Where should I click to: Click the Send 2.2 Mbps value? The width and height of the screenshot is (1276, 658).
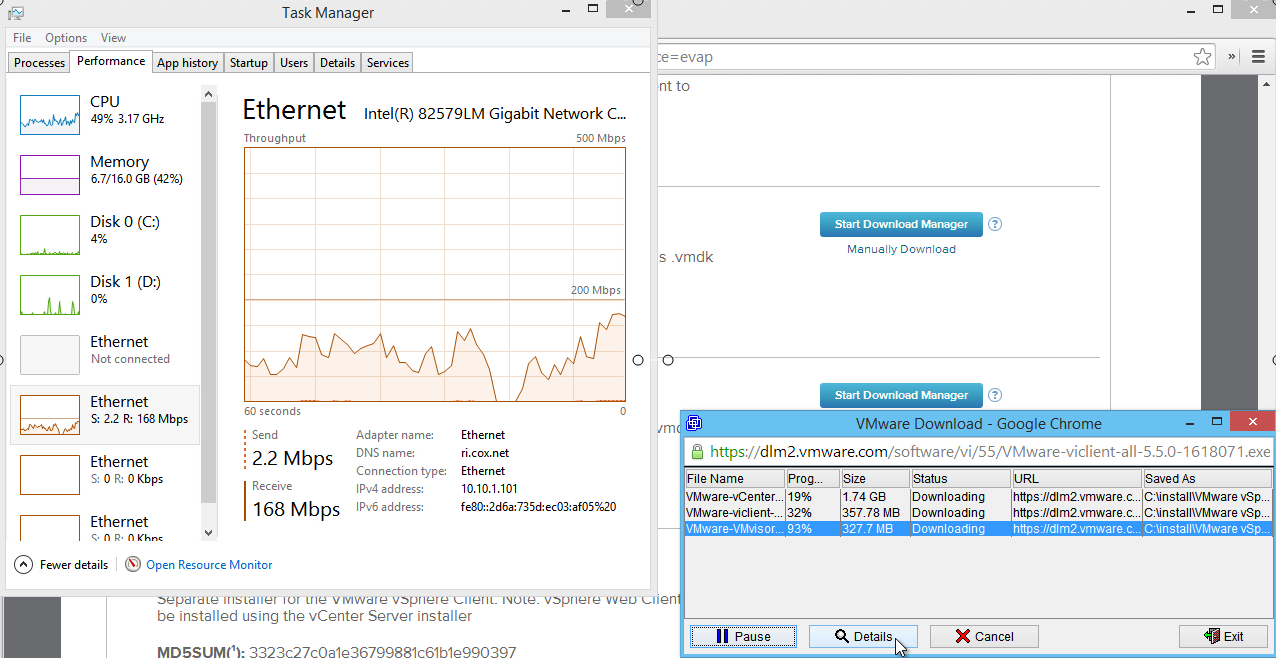point(293,459)
